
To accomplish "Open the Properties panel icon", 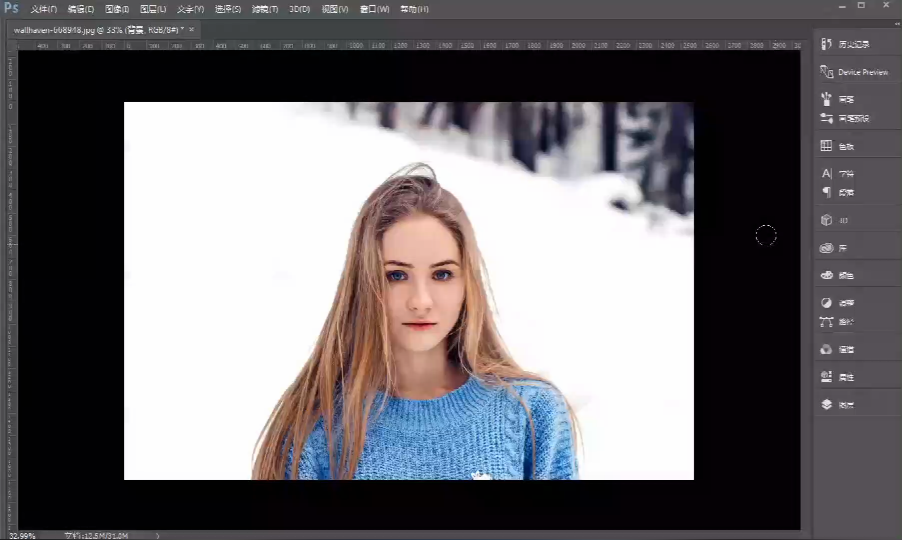I will [826, 377].
